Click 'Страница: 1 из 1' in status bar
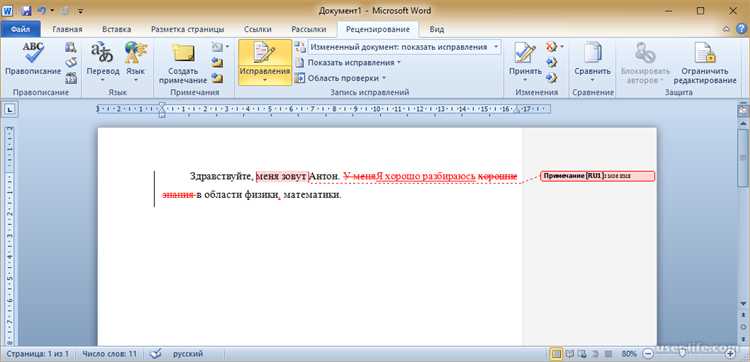This screenshot has height=362, width=750. pyautogui.click(x=38, y=354)
